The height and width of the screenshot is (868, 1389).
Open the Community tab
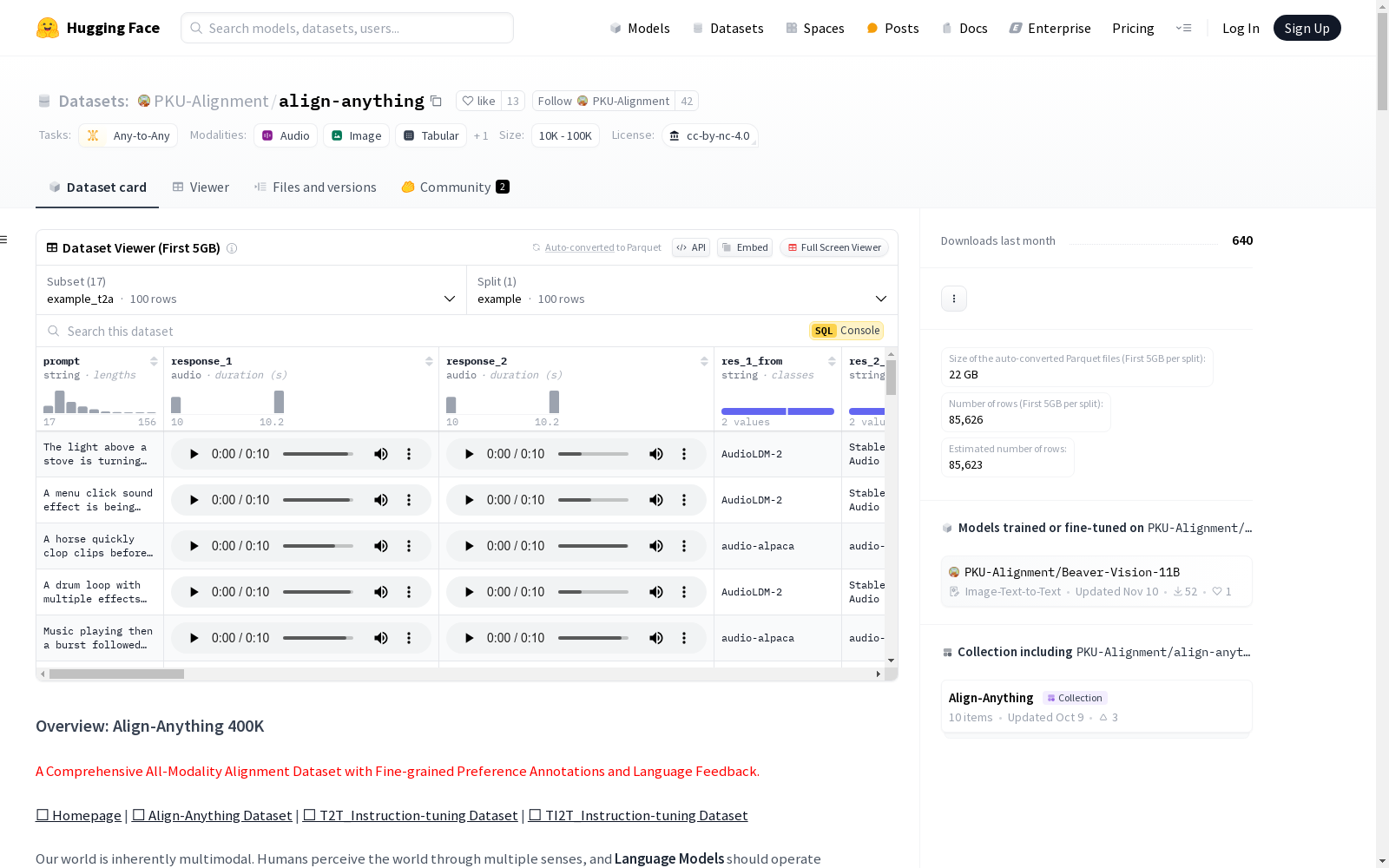456,187
